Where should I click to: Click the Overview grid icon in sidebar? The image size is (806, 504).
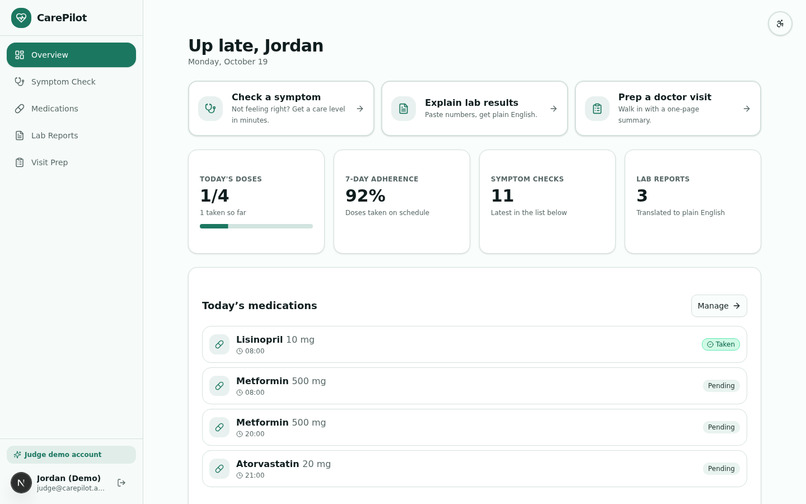tap(20, 55)
